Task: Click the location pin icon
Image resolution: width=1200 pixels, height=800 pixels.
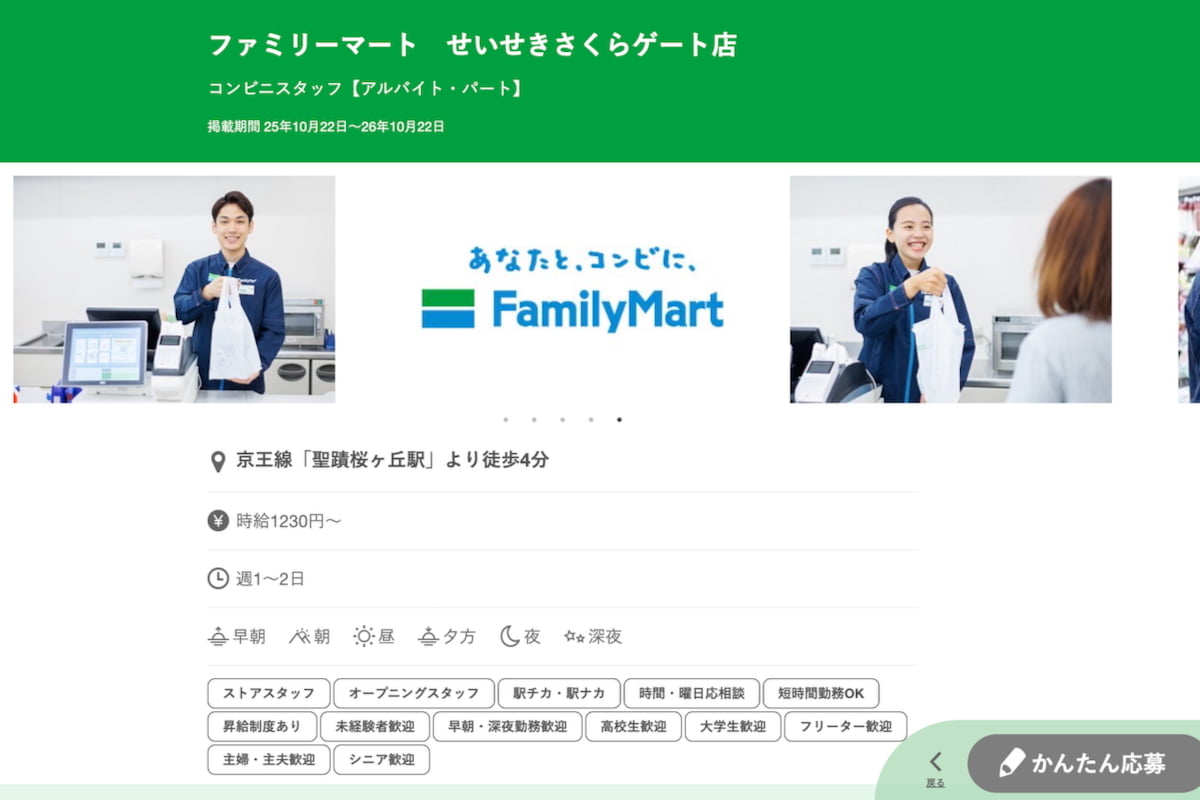Action: coord(218,461)
